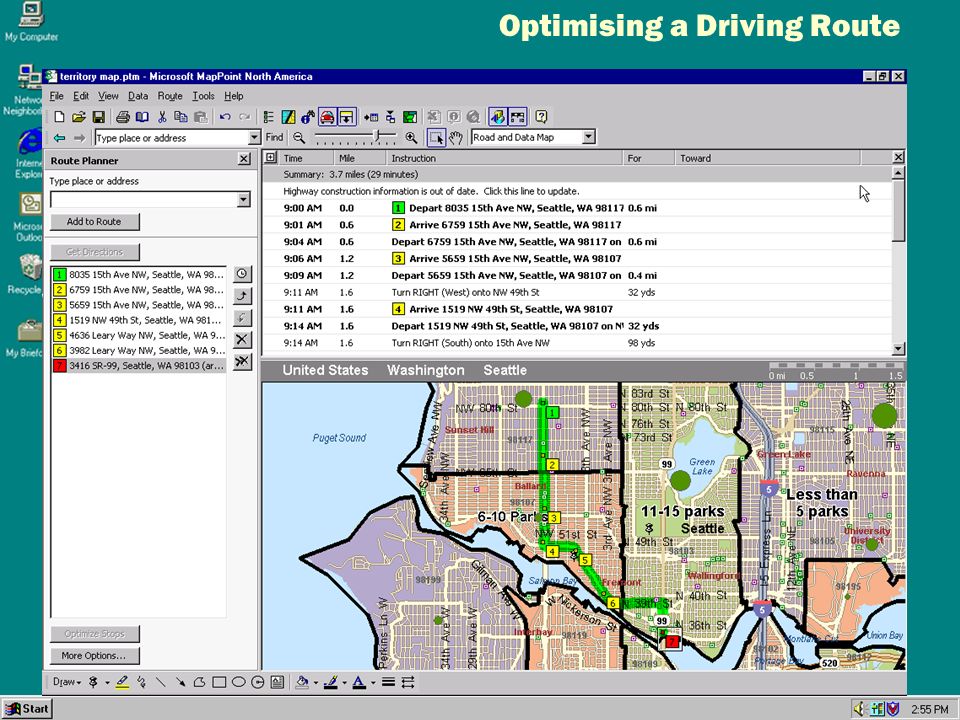Open the Line Color dropdown arrow
The width and height of the screenshot is (960, 720).
click(344, 683)
